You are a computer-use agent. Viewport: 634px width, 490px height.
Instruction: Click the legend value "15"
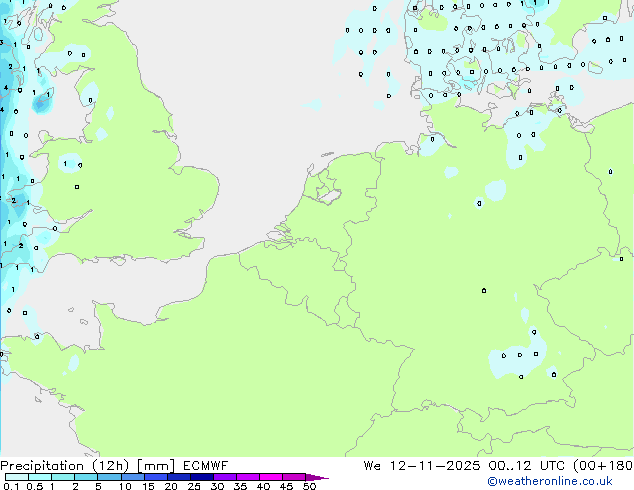tap(148, 486)
